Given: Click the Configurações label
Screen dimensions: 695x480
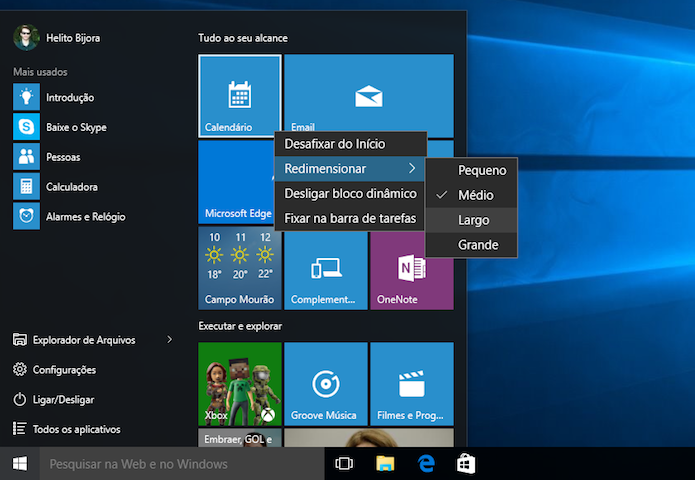Looking at the screenshot, I should pos(64,370).
